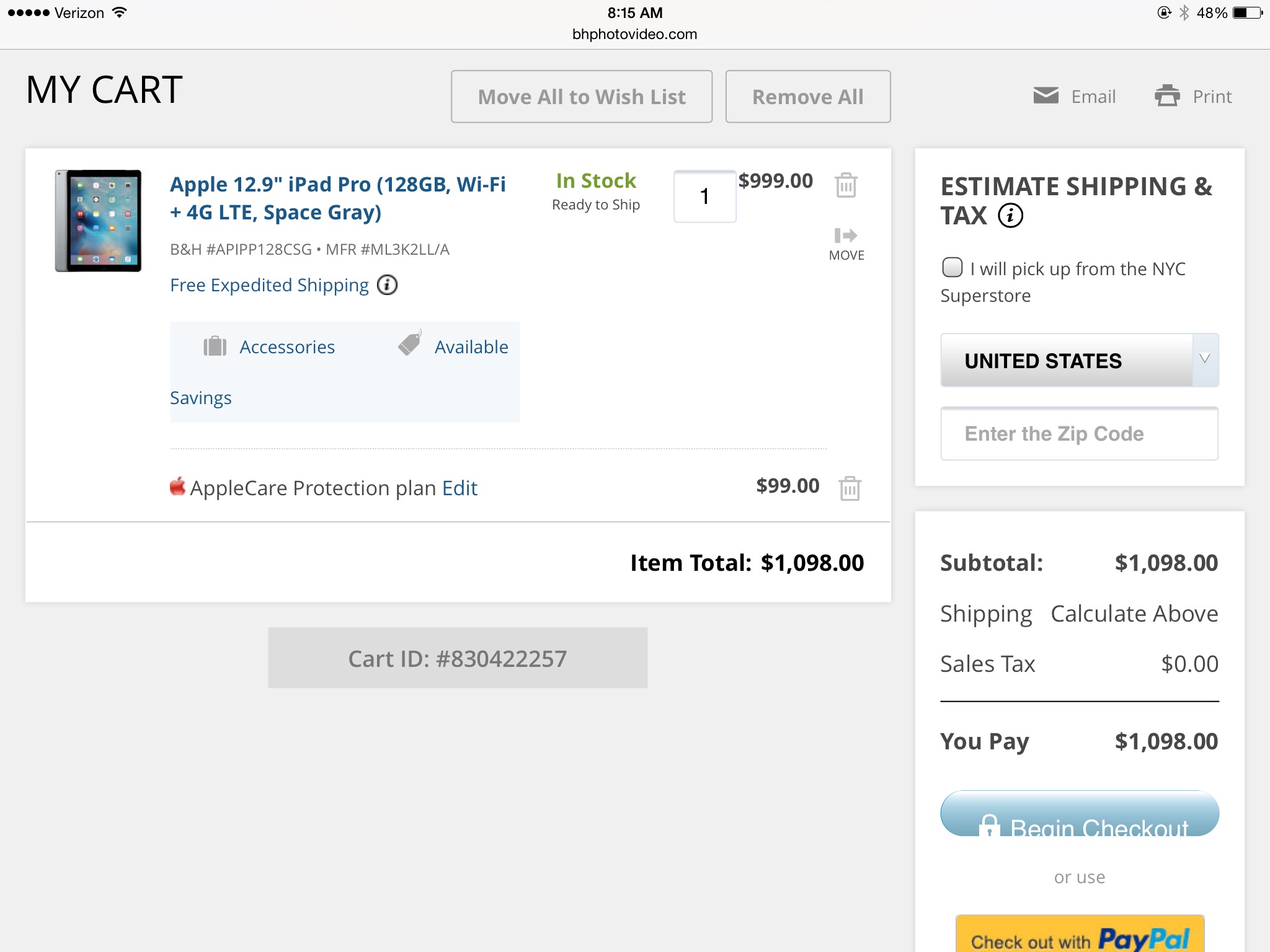This screenshot has height=952, width=1270.
Task: Click the MOVE arrow icon for iPad Pro
Action: 846,236
